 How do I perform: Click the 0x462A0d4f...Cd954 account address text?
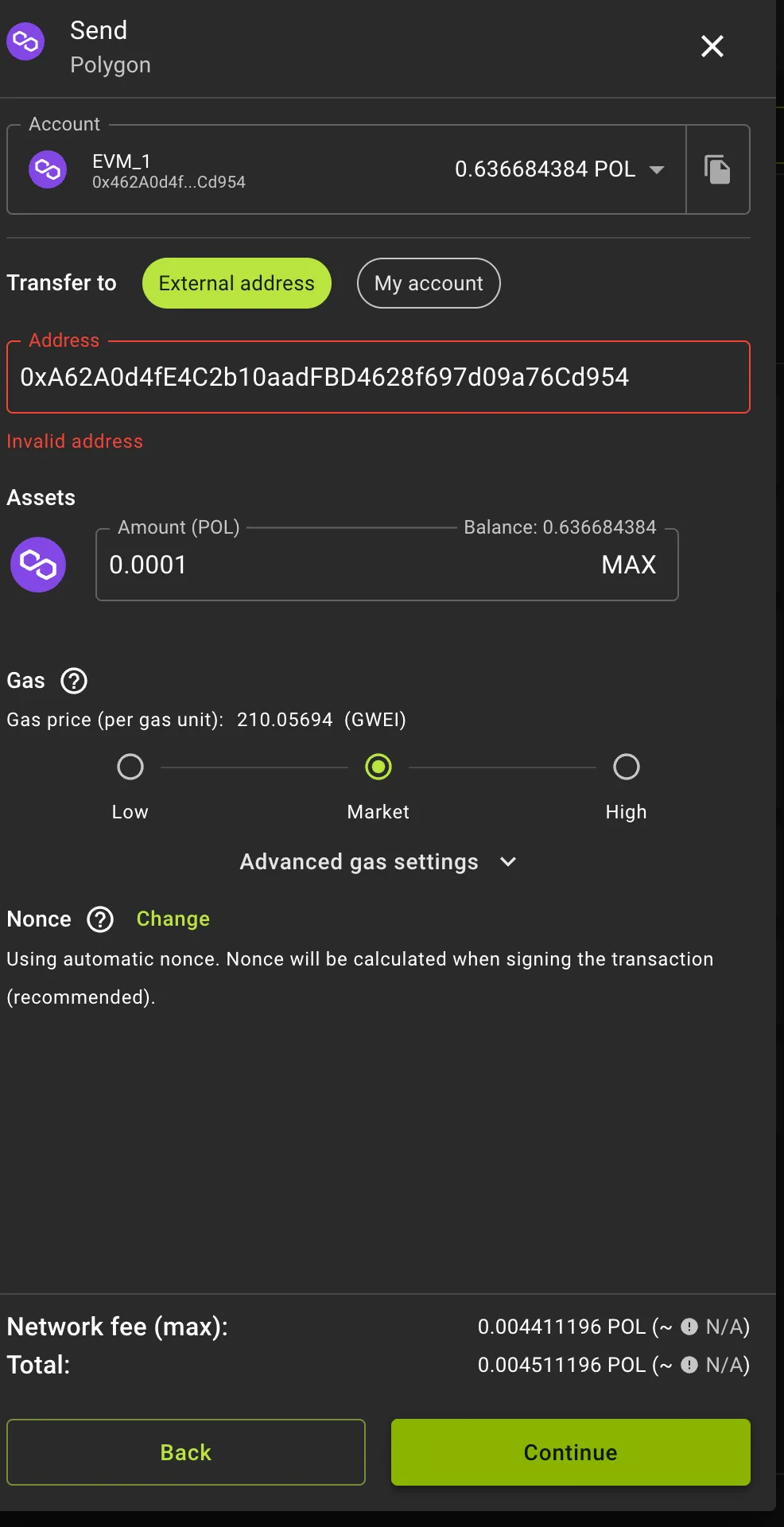[169, 182]
